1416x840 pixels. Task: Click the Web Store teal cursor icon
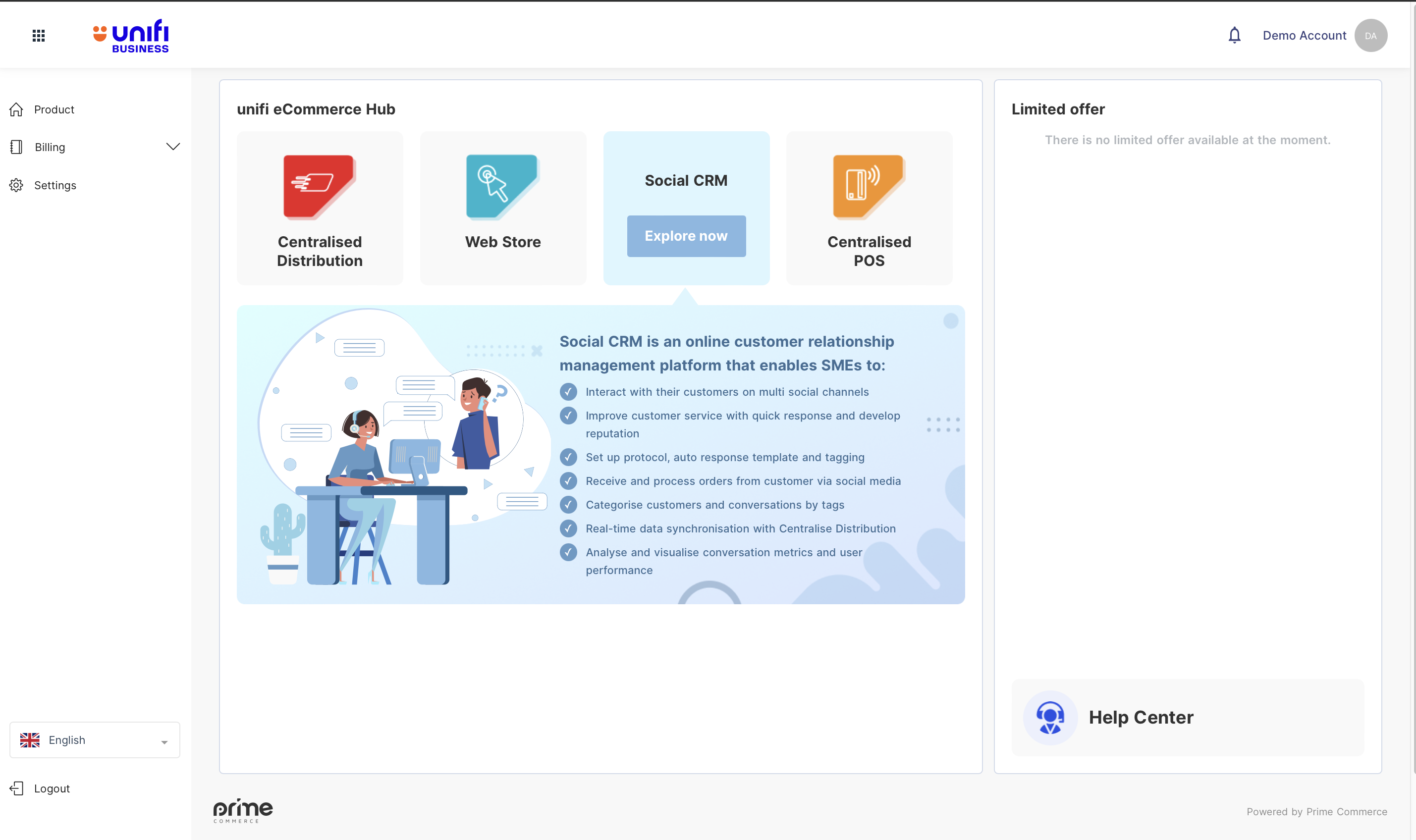tap(502, 186)
